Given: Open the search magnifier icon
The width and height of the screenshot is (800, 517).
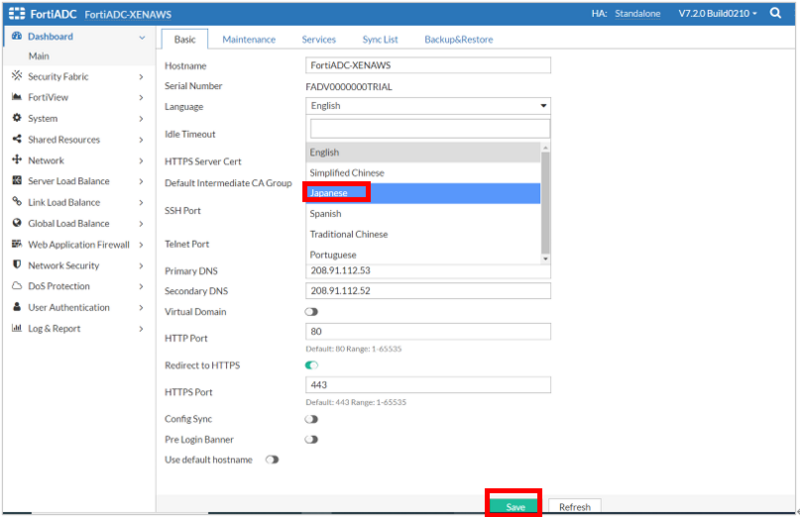Looking at the screenshot, I should click(775, 13).
